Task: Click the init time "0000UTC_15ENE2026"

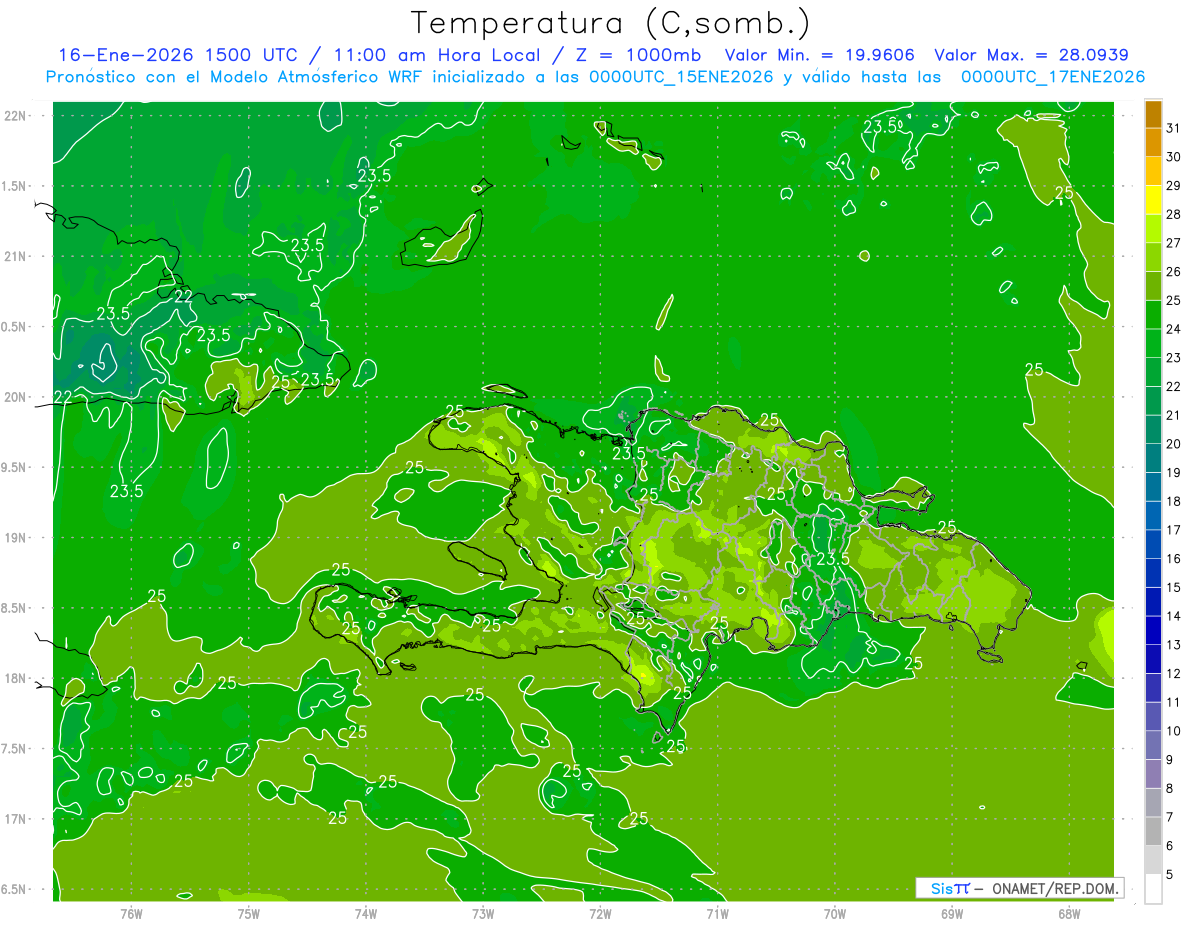Action: pyautogui.click(x=681, y=77)
